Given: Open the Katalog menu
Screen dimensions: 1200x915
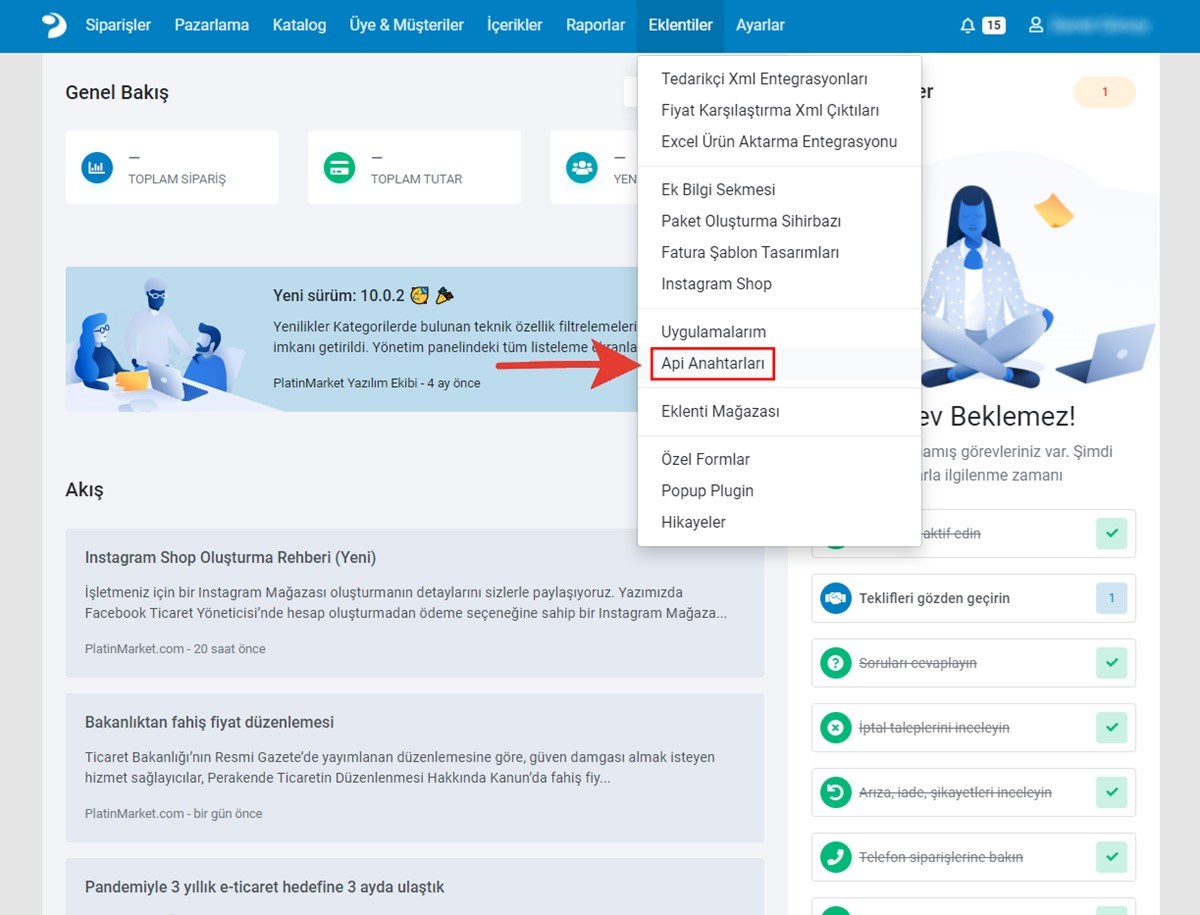Looking at the screenshot, I should pos(299,25).
